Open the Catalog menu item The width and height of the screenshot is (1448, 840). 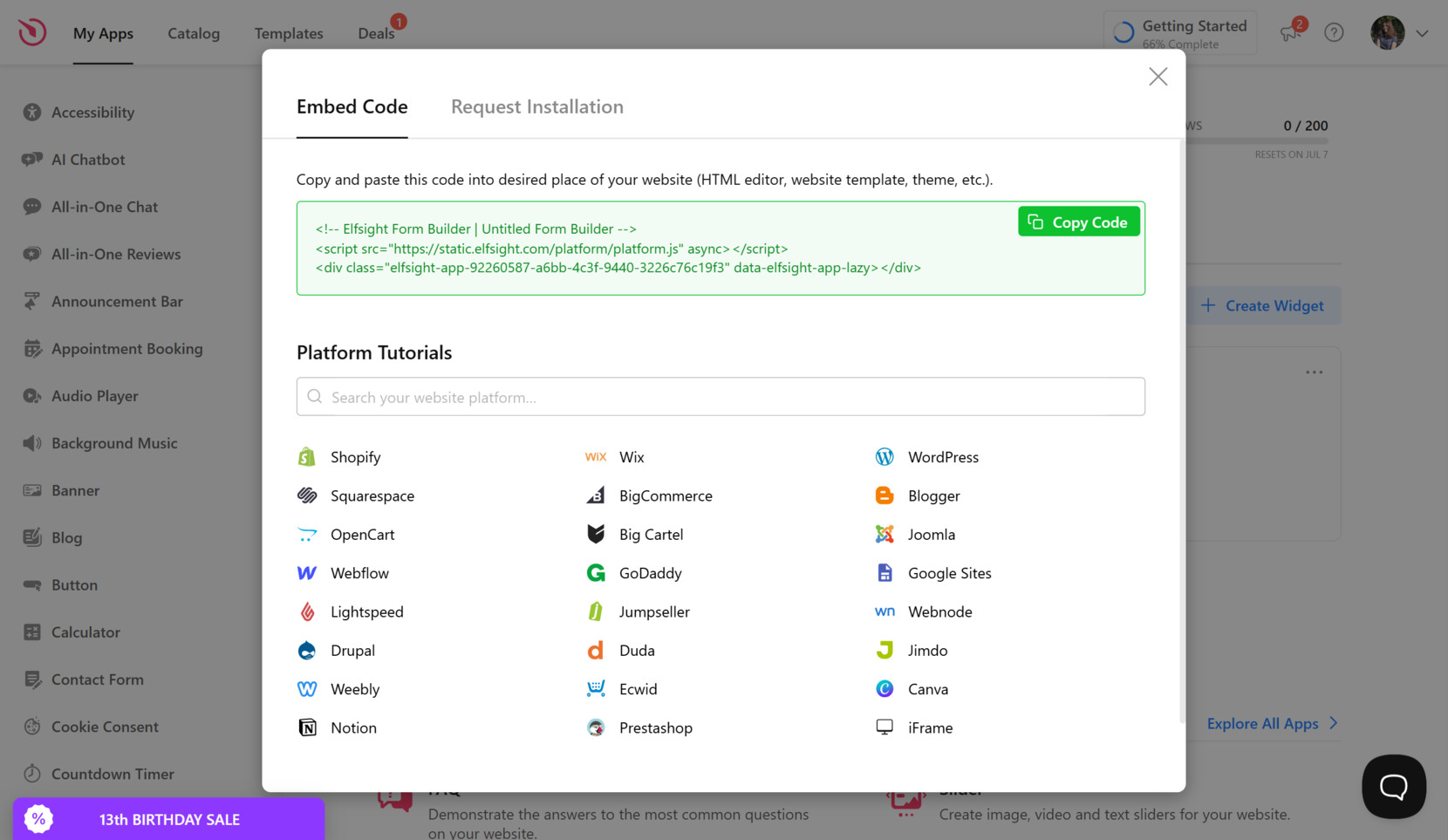tap(194, 33)
